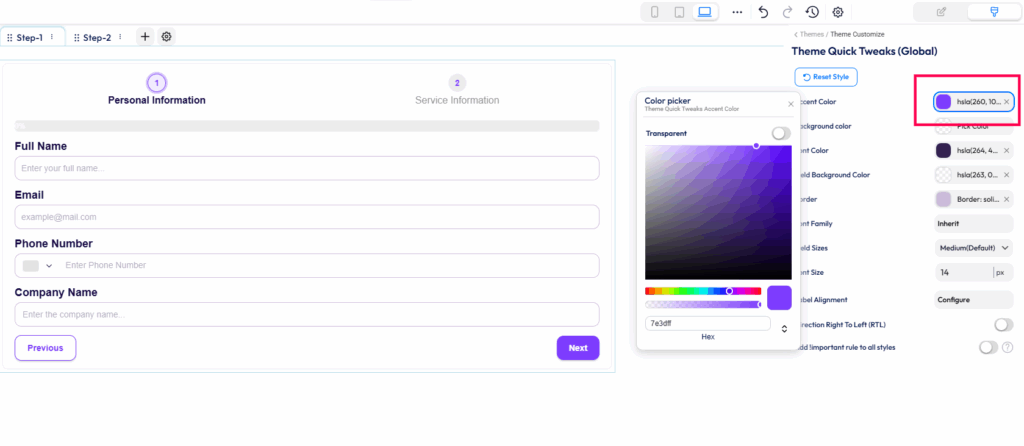The width and height of the screenshot is (1024, 446).
Task: Open step settings gear beside plus icon
Action: point(167,37)
